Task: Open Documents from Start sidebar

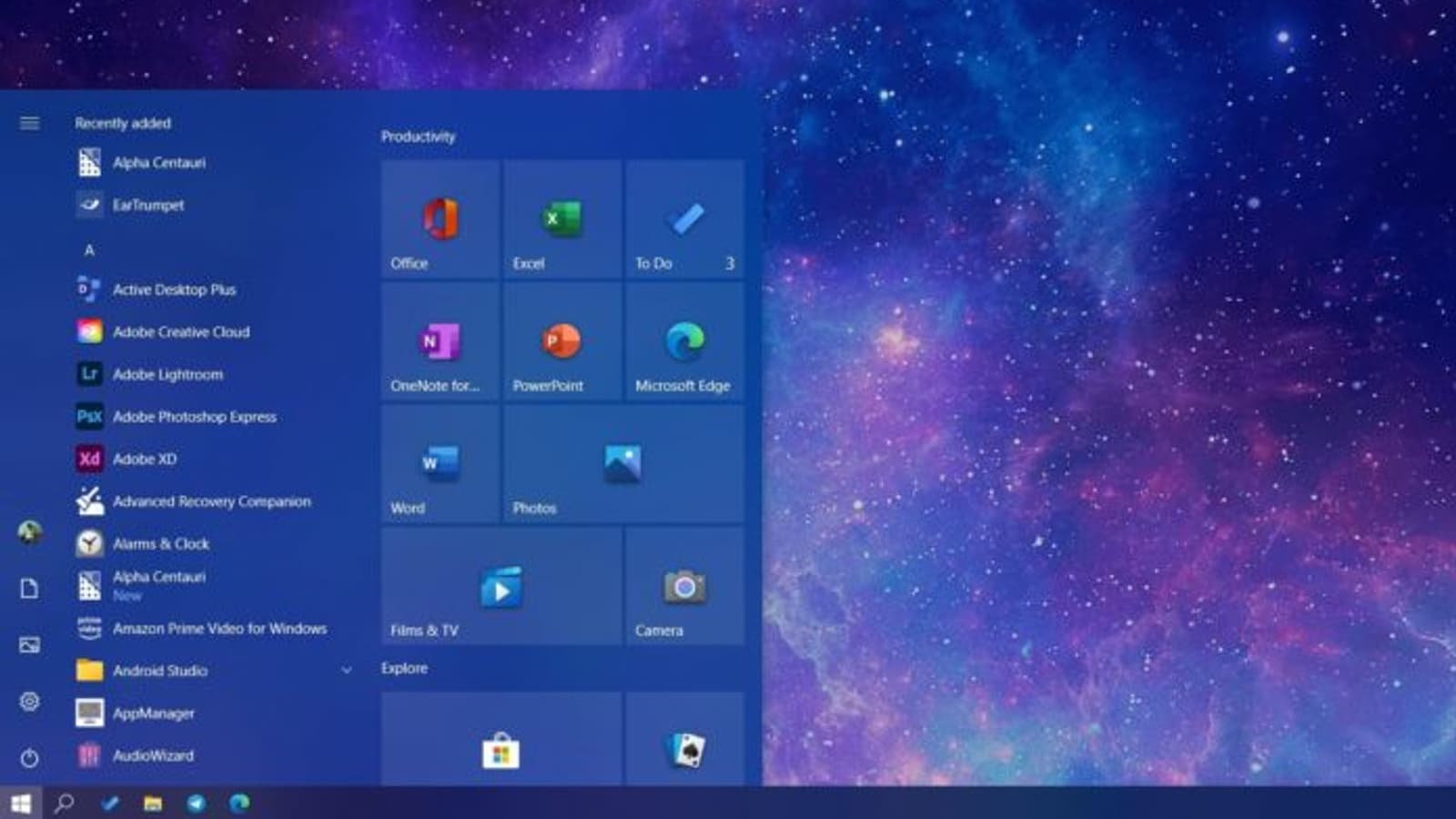Action: coord(29,589)
